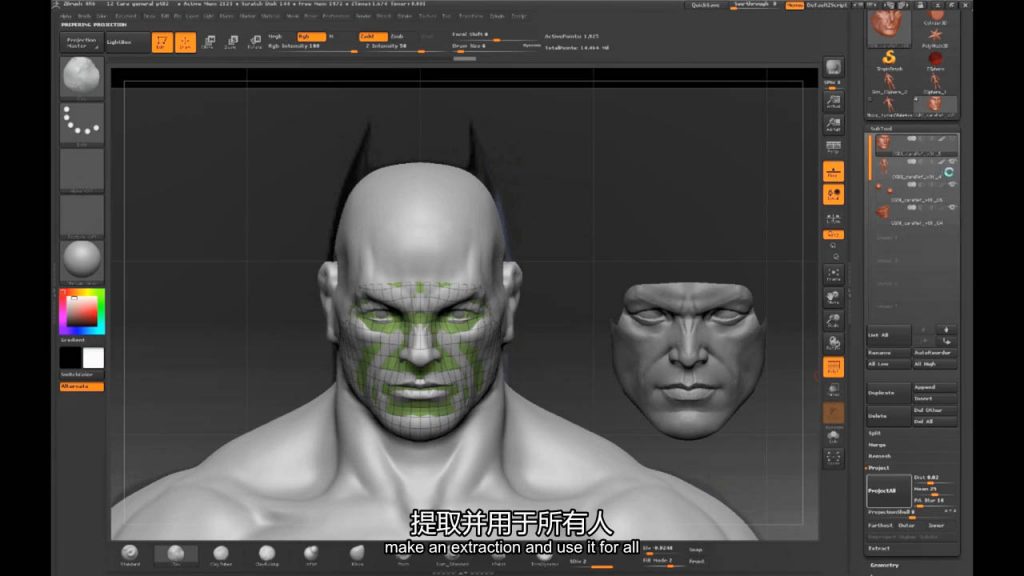Click the Del Other button
The height and width of the screenshot is (576, 1024).
[x=935, y=410]
